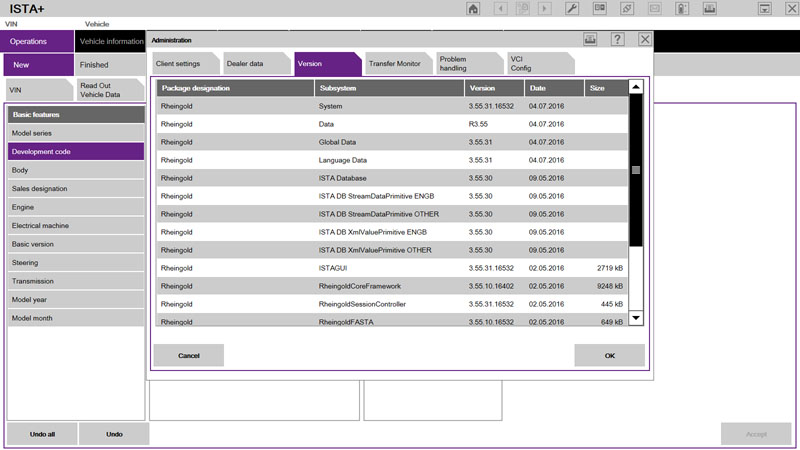This screenshot has width=800, height=450.
Task: Close the Administration dialog
Action: tap(645, 39)
